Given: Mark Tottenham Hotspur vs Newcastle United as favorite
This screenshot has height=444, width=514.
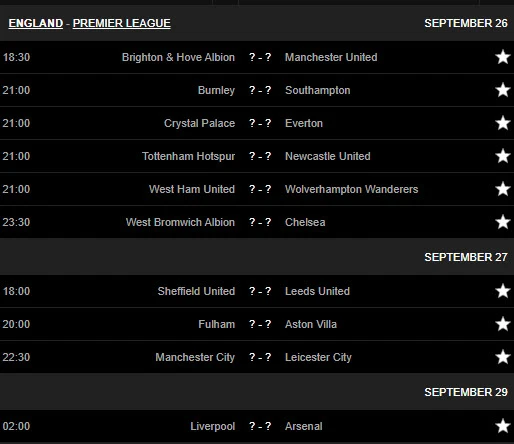Looking at the screenshot, I should coord(503,156).
